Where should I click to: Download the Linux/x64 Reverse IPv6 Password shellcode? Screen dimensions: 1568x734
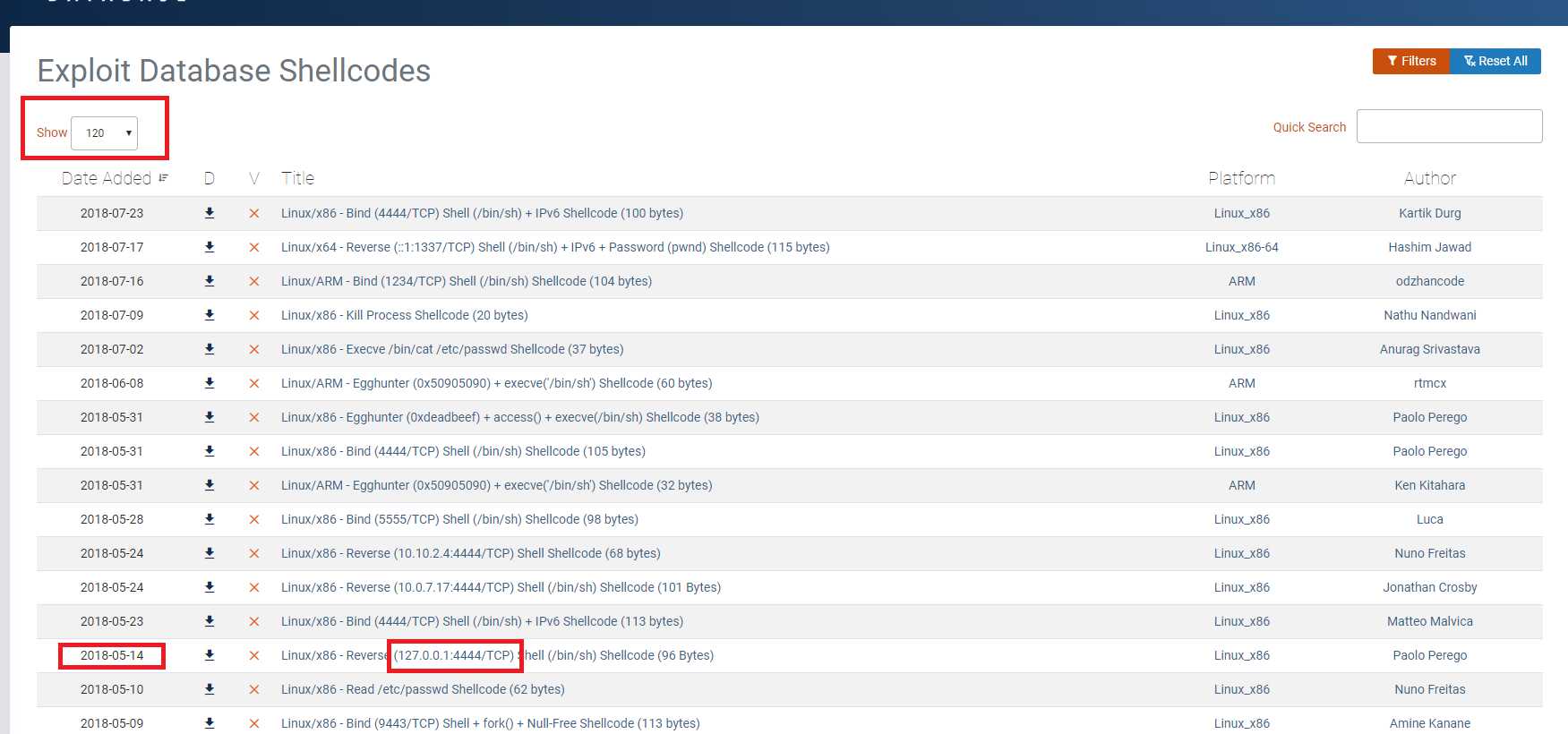(210, 247)
